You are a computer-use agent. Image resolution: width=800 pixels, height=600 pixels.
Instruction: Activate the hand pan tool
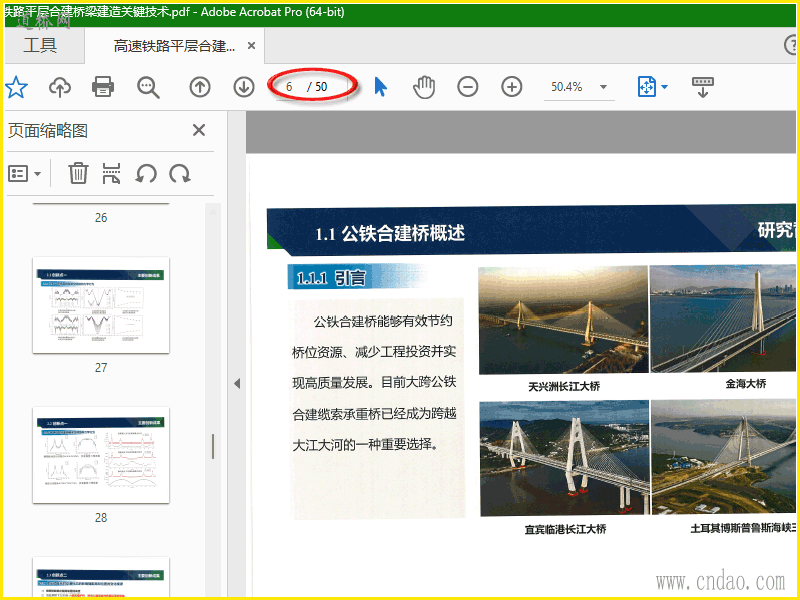point(424,87)
